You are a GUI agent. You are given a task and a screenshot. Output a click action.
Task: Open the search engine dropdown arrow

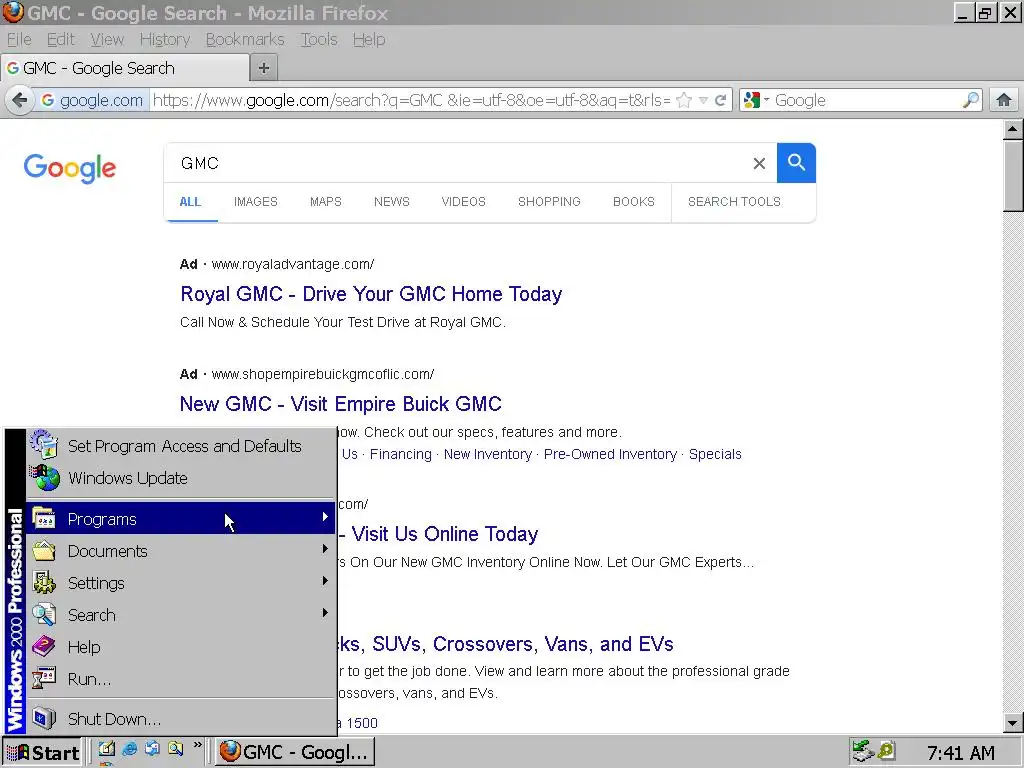pyautogui.click(x=767, y=100)
